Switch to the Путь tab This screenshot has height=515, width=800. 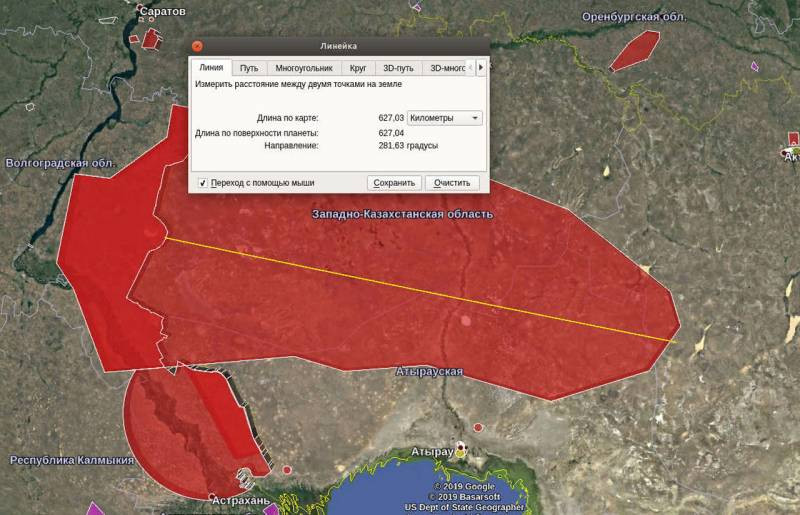[249, 68]
